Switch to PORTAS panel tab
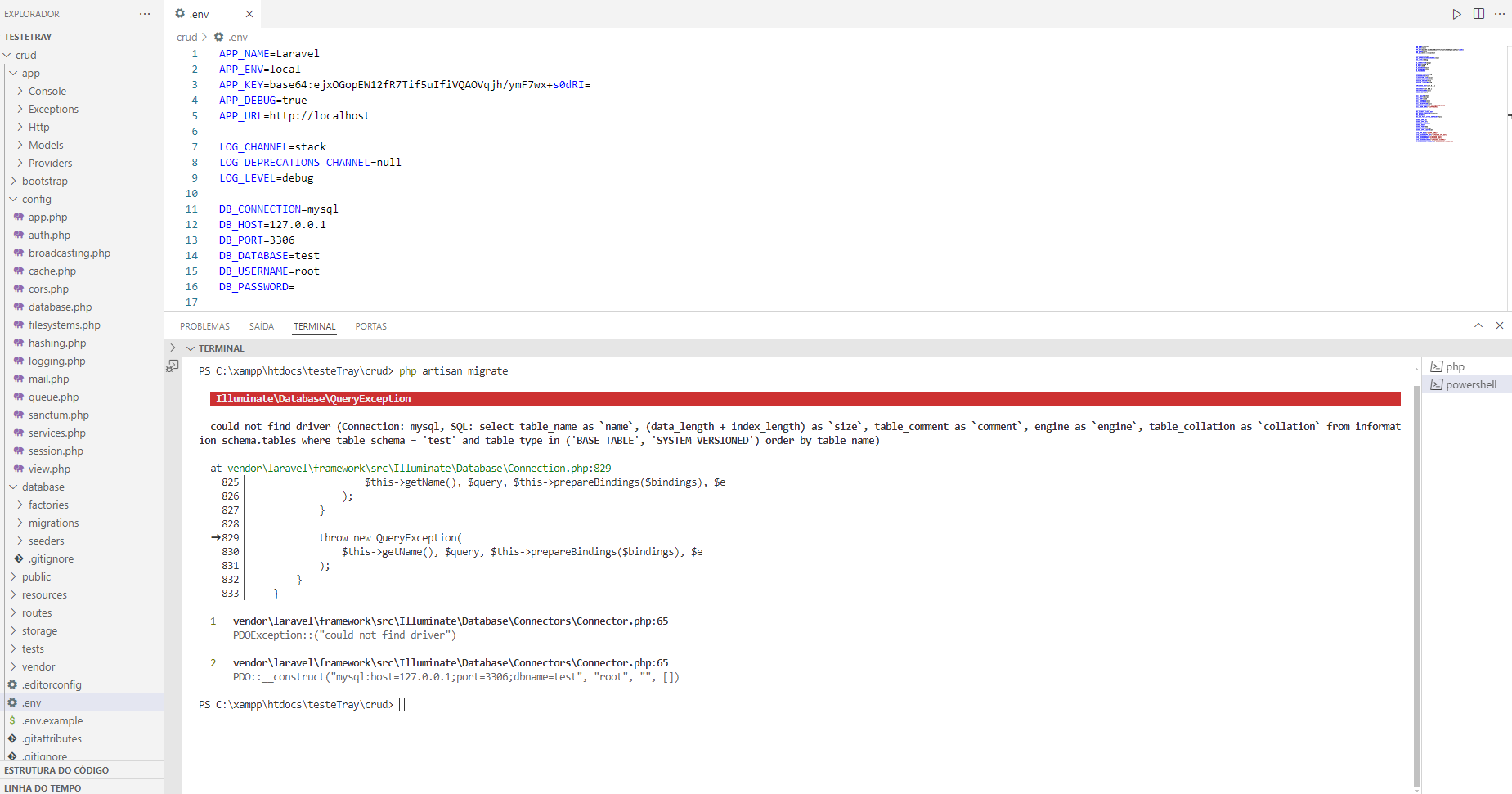The width and height of the screenshot is (1512, 794). pyautogui.click(x=371, y=326)
